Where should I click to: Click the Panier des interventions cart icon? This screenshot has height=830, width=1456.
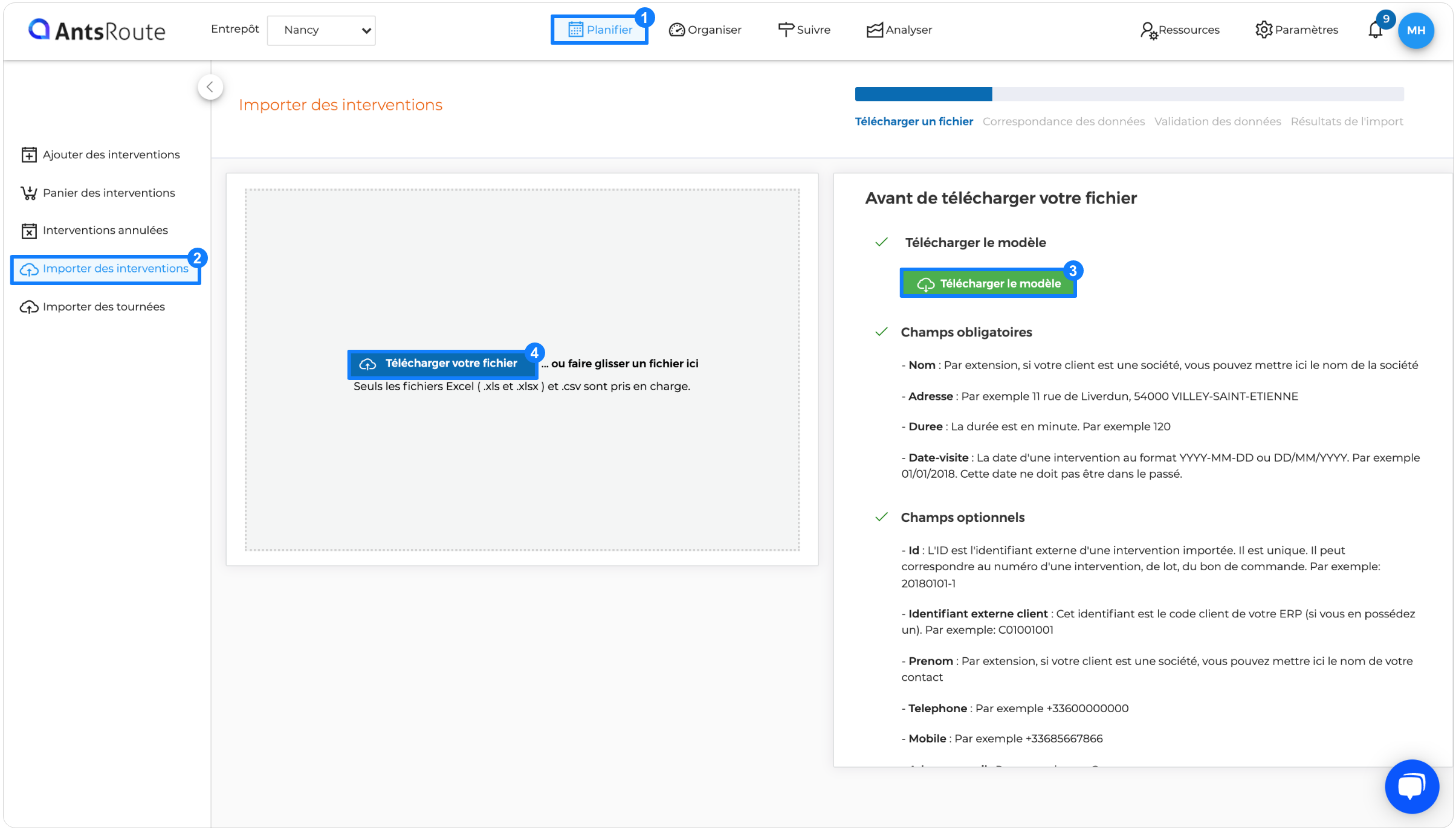click(x=29, y=193)
